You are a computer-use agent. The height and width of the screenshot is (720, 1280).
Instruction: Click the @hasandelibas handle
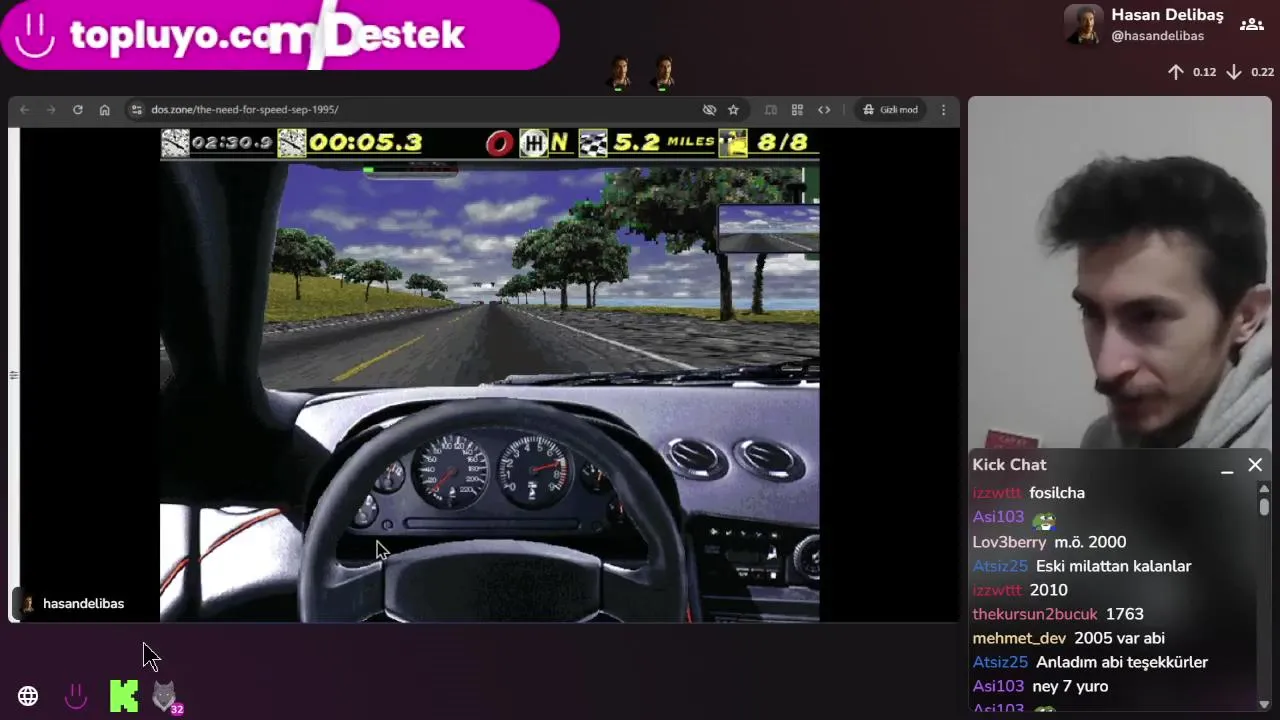pos(1157,36)
